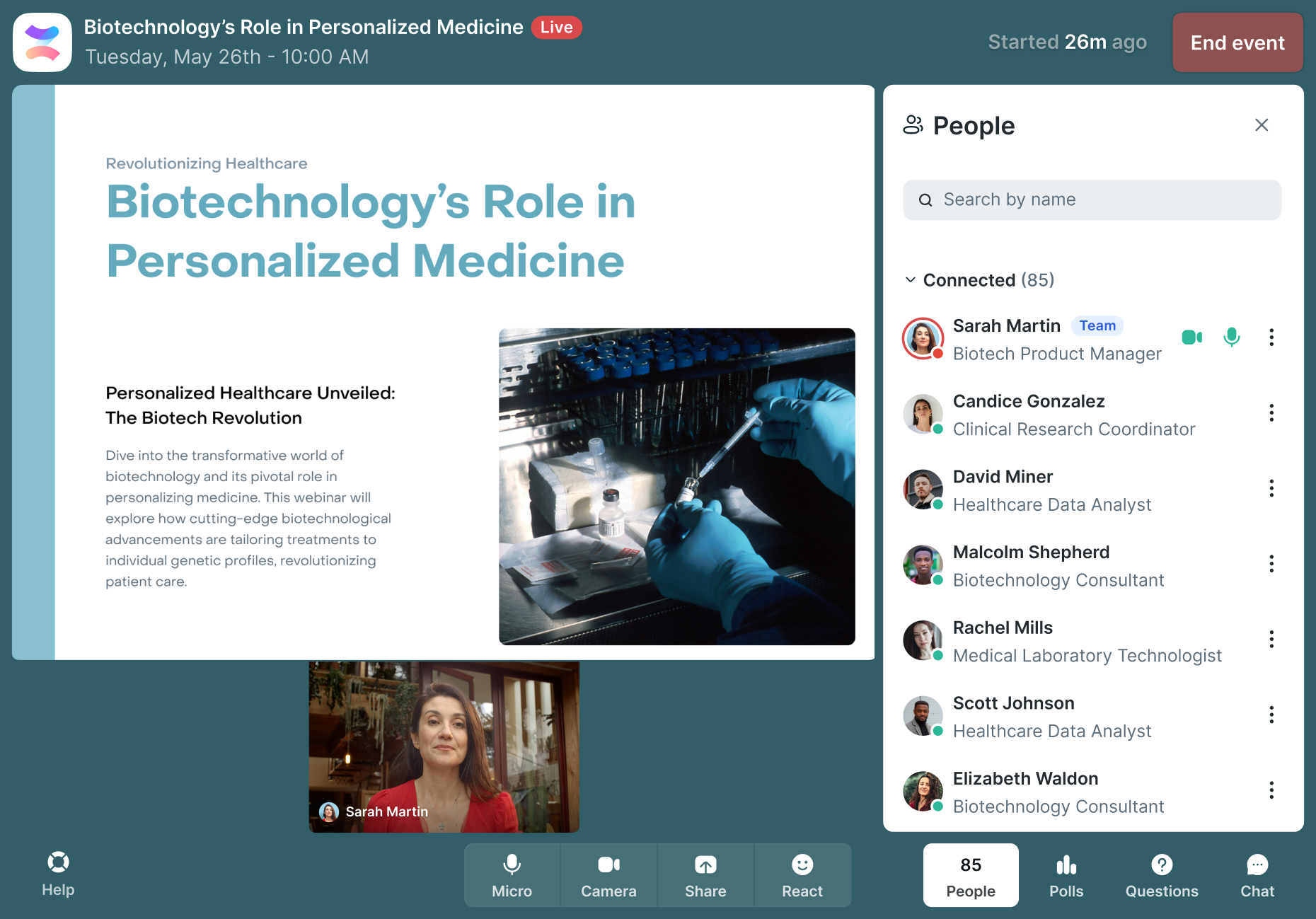Screen dimensions: 1316x919
Task: Collapse the Connected (85) section
Action: [x=911, y=280]
